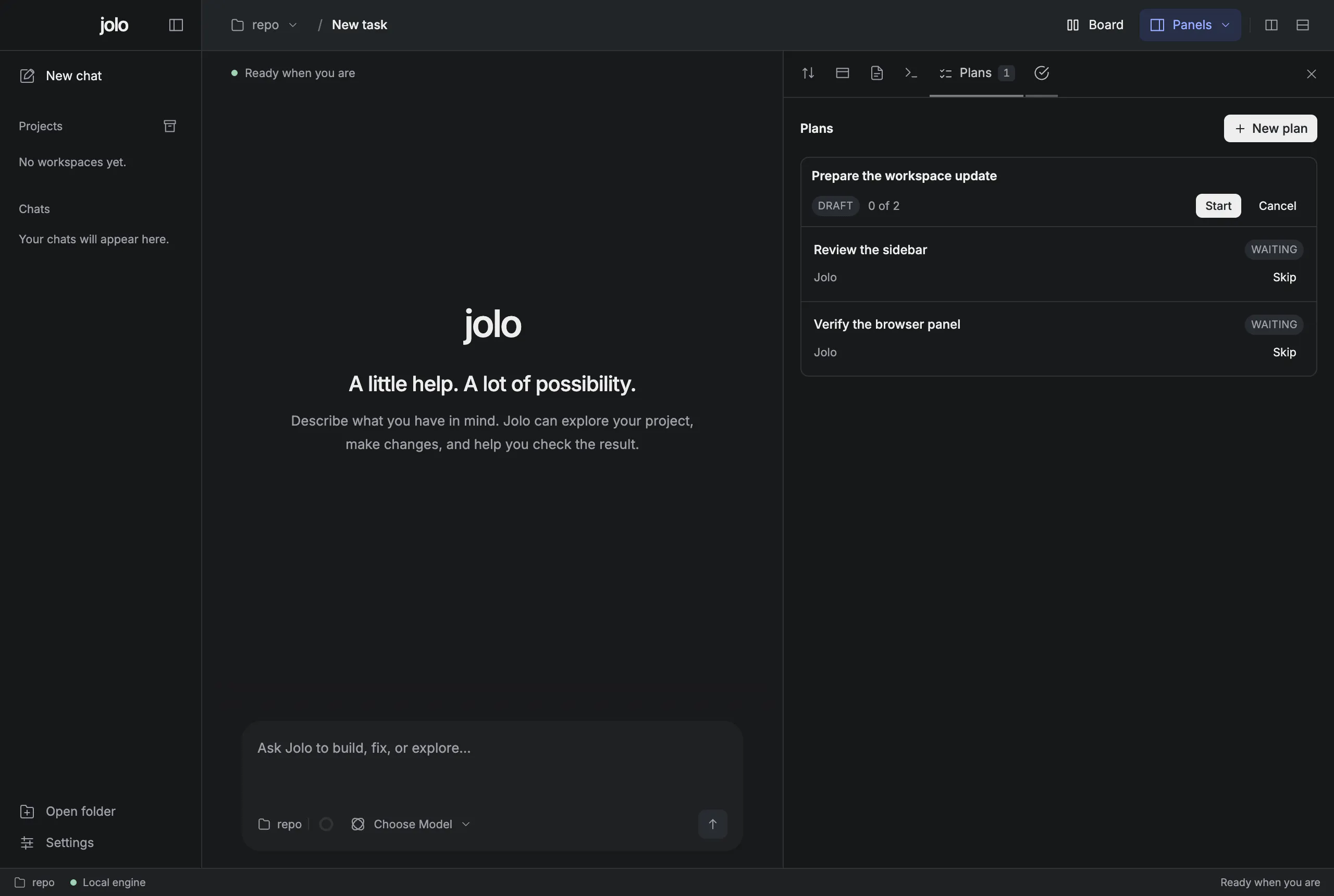Toggle the side split layout icon

1271,25
